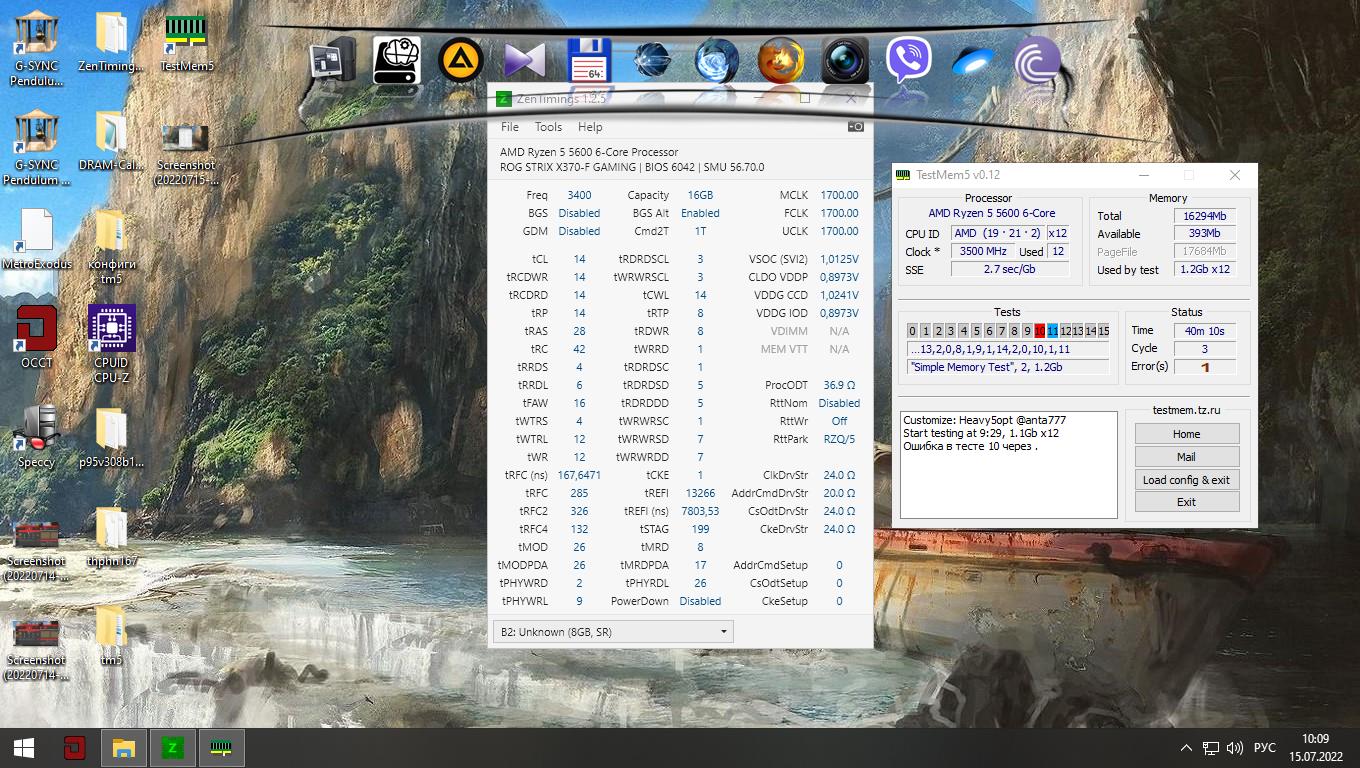Open network status in system tray
The height and width of the screenshot is (768, 1360).
point(1211,748)
